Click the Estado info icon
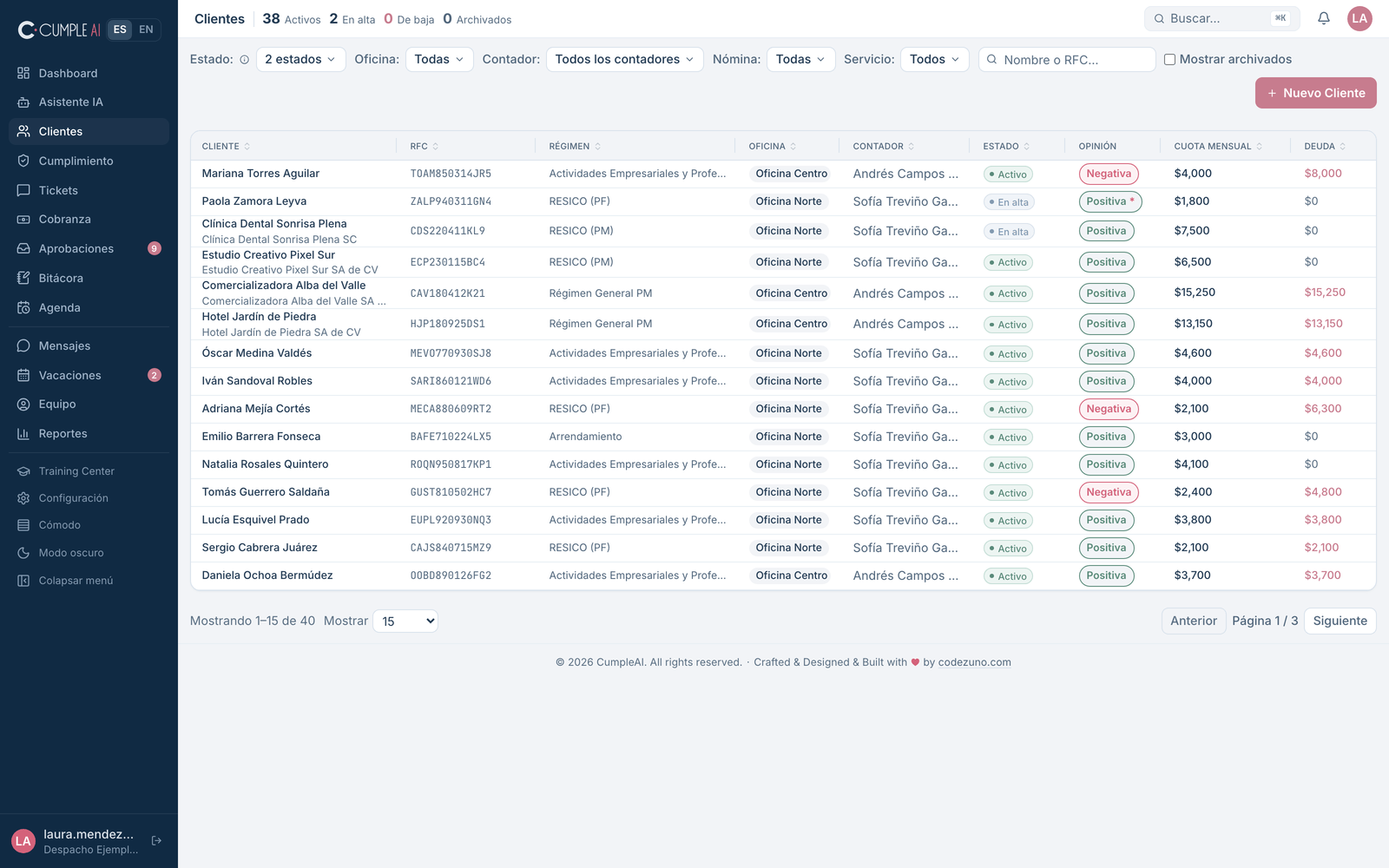 click(244, 60)
